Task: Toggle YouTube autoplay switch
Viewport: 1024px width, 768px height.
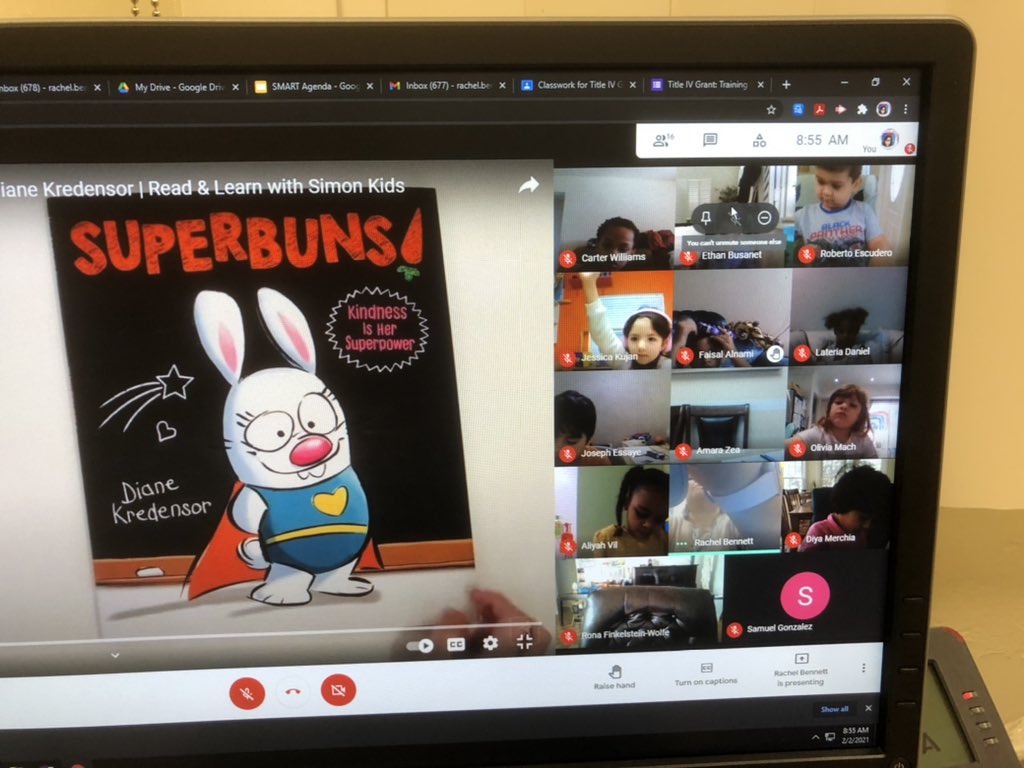Action: [x=420, y=646]
